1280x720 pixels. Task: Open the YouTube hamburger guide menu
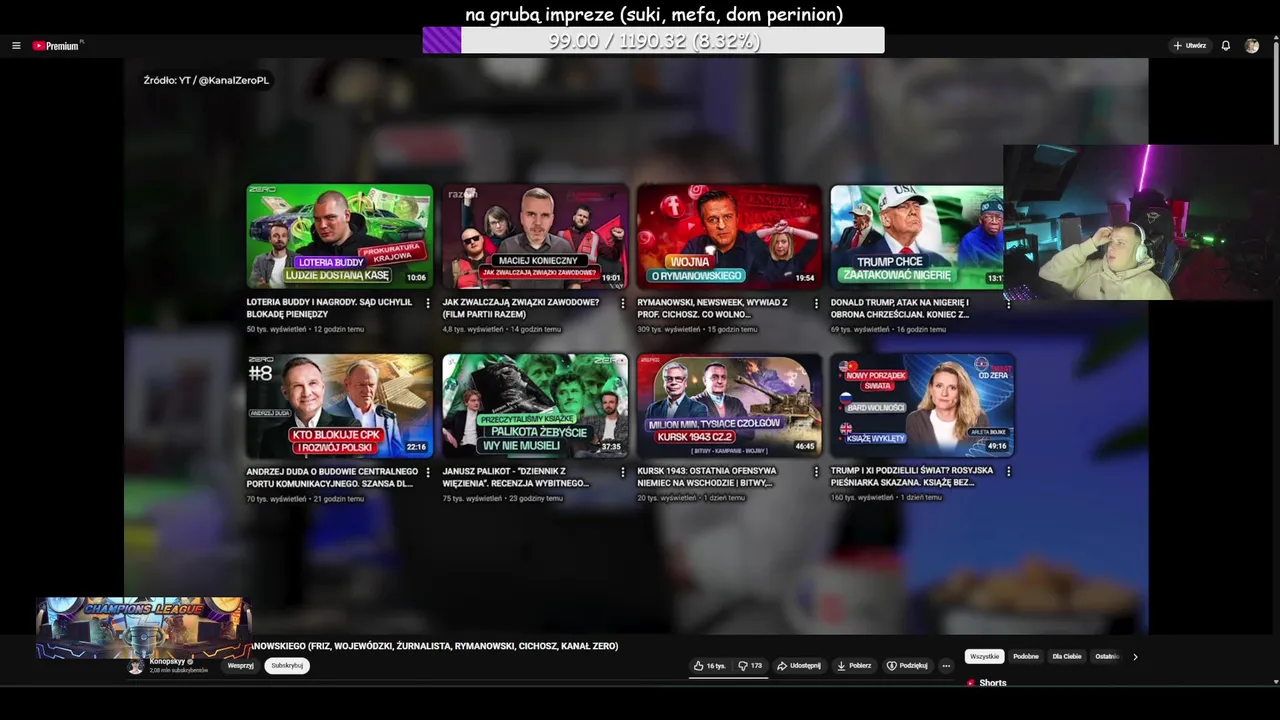pos(16,46)
